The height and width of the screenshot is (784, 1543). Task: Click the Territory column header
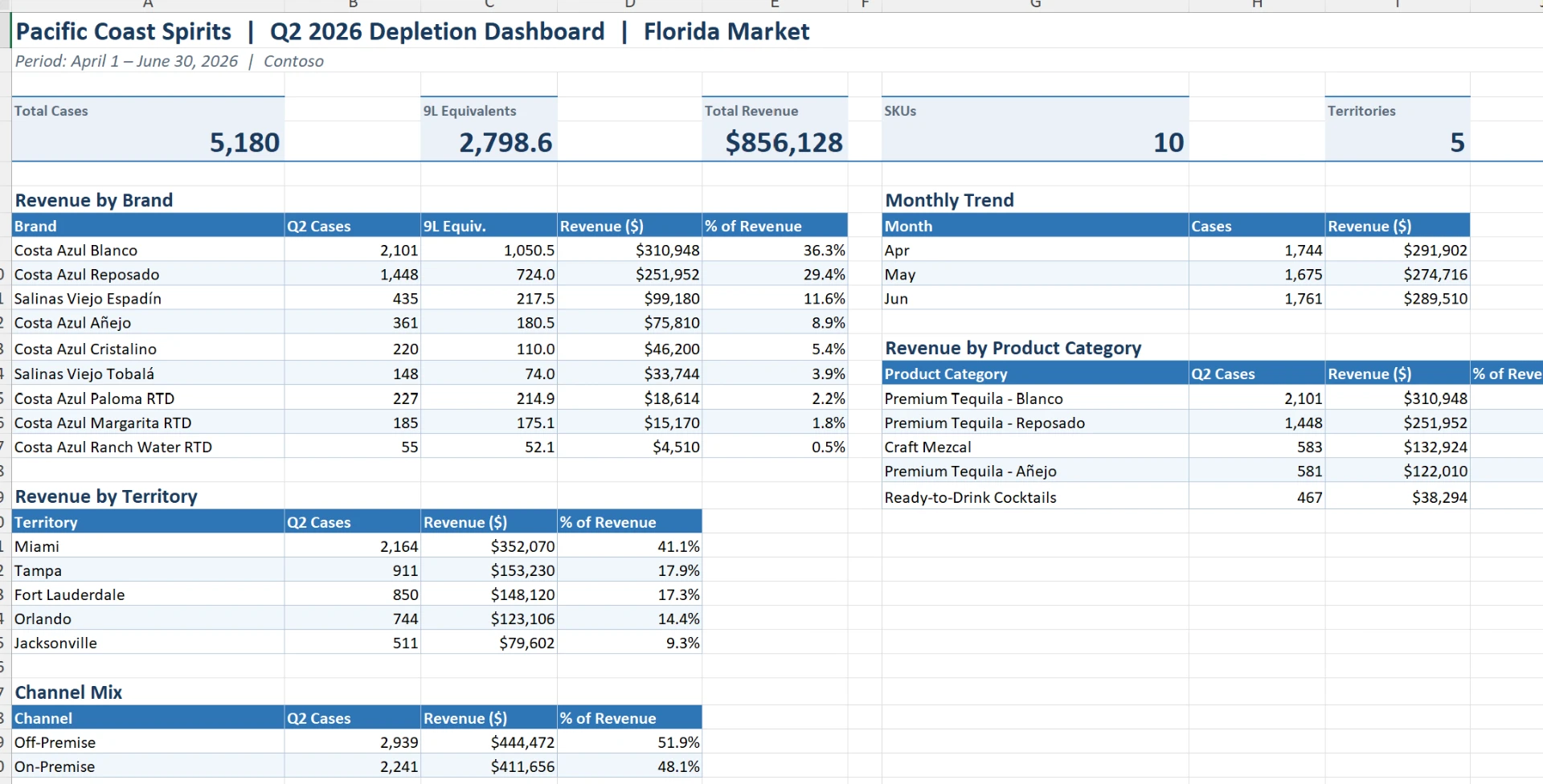pyautogui.click(x=148, y=522)
